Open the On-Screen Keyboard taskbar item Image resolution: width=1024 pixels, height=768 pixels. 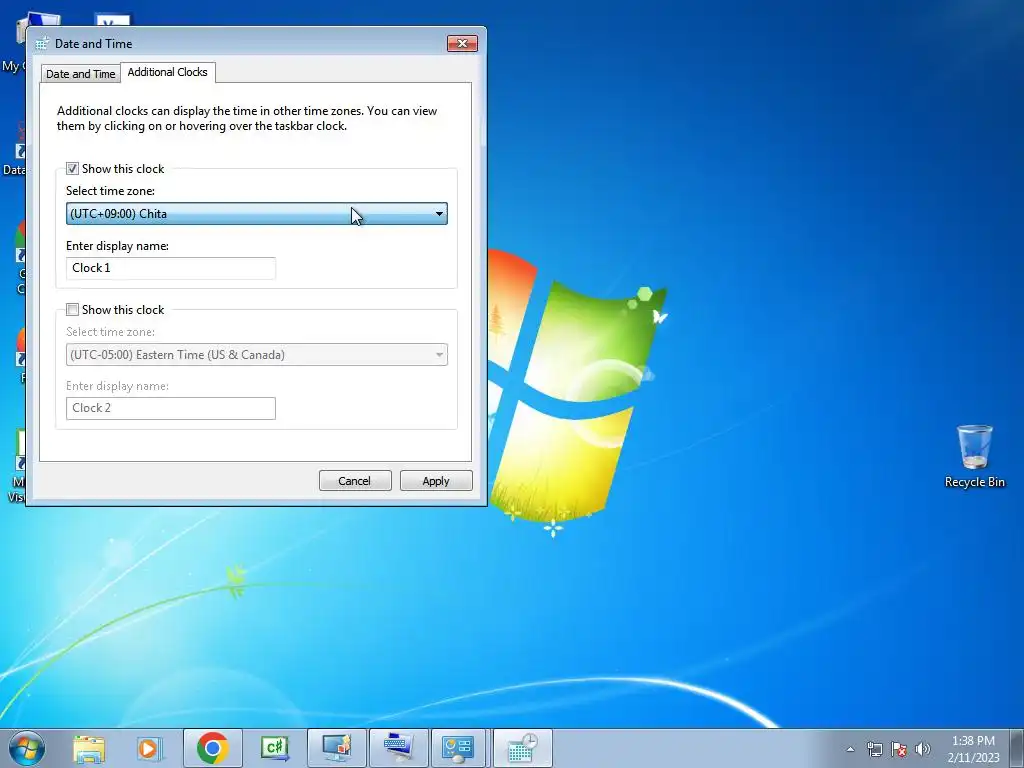[x=398, y=748]
